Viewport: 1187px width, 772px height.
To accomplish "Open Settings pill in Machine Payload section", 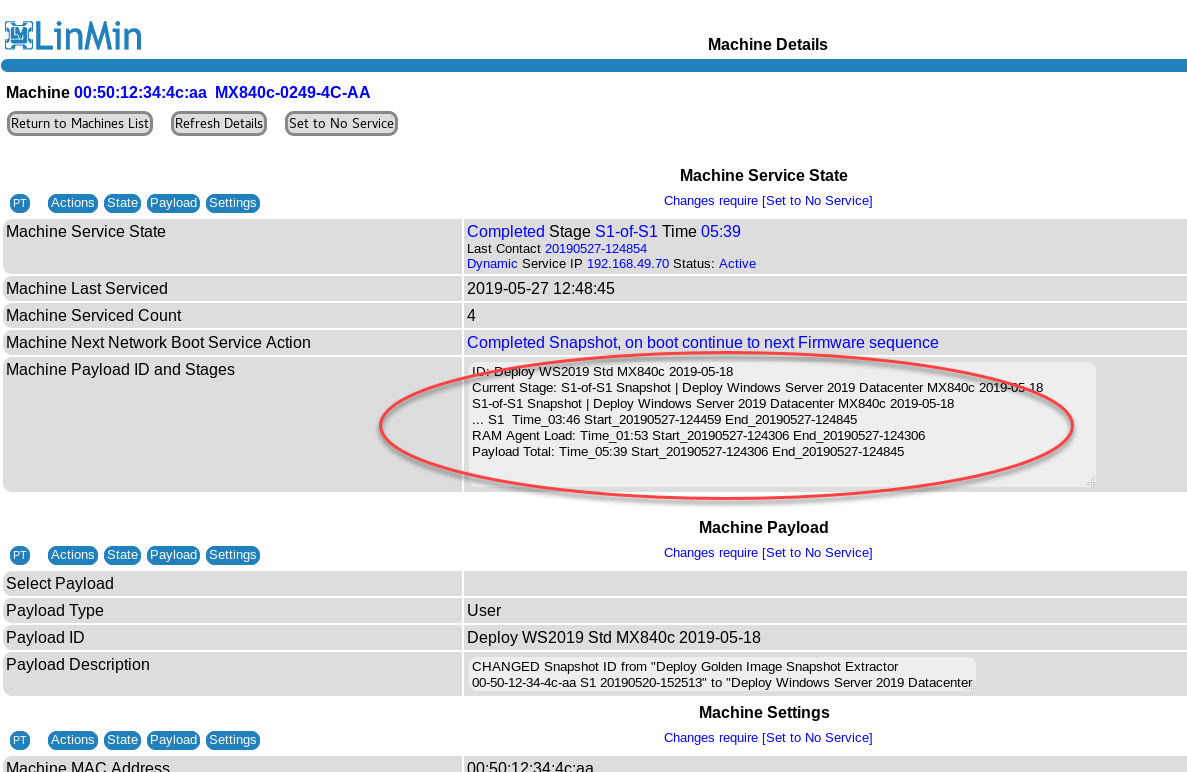I will coord(233,555).
